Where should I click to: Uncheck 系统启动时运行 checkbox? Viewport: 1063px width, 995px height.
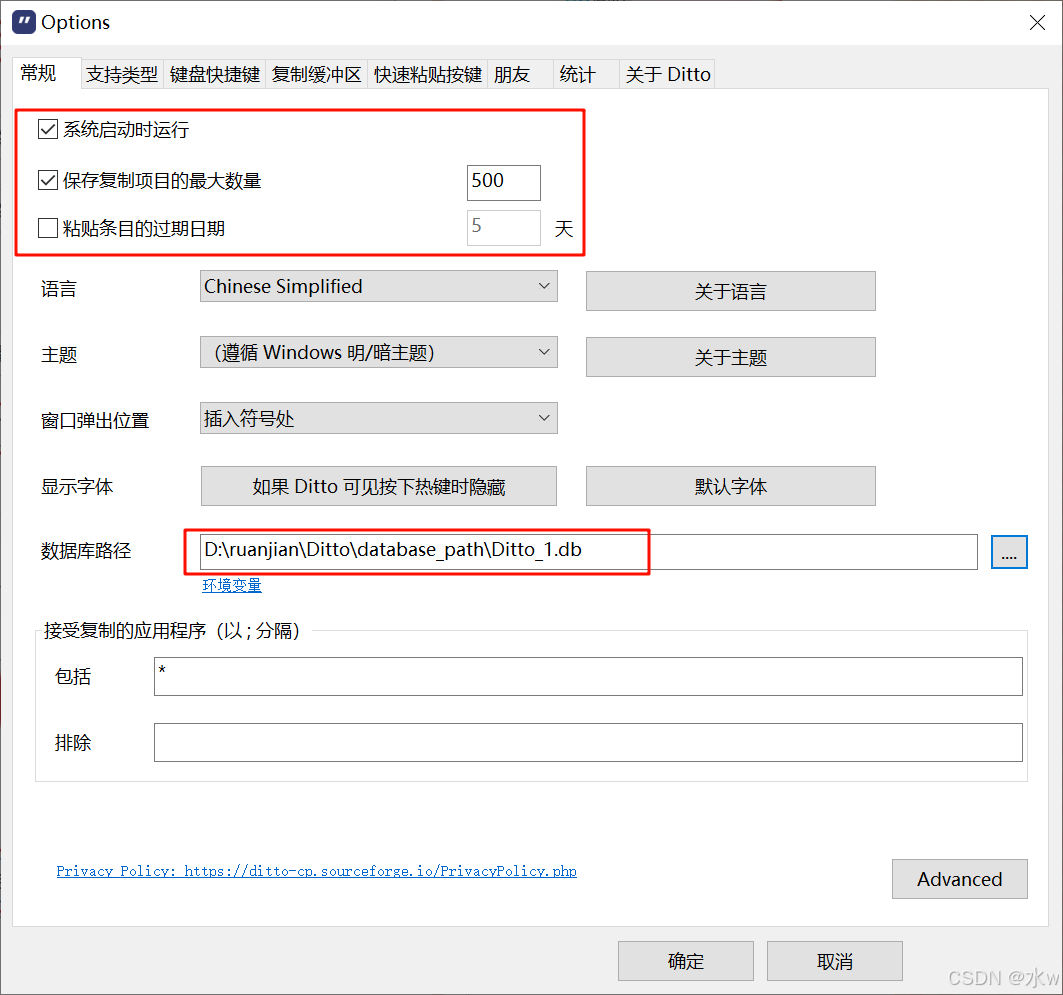click(x=47, y=129)
